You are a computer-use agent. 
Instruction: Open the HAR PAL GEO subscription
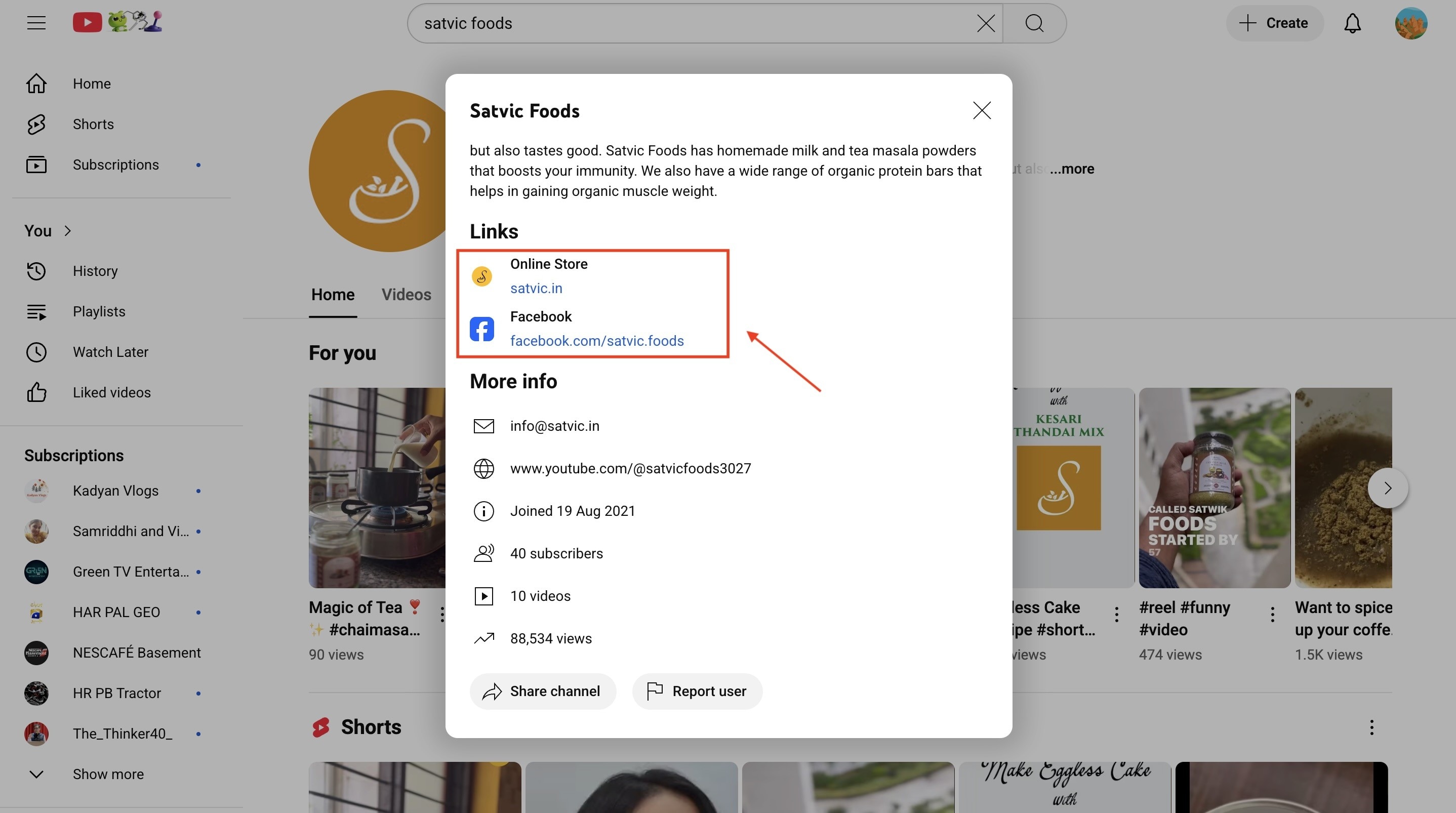coord(121,613)
